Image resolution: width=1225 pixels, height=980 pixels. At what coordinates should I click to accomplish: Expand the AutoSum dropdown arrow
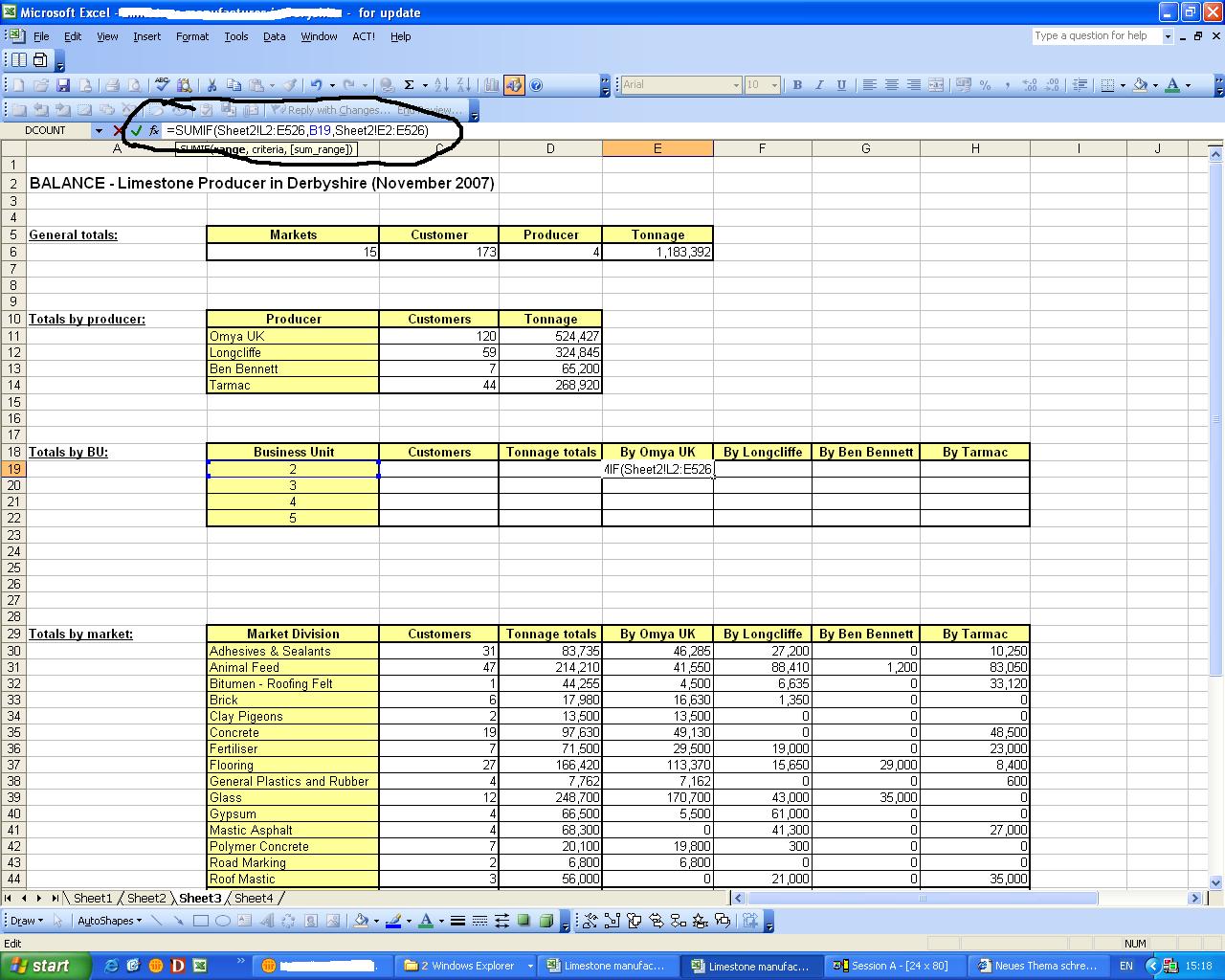pyautogui.click(x=425, y=85)
